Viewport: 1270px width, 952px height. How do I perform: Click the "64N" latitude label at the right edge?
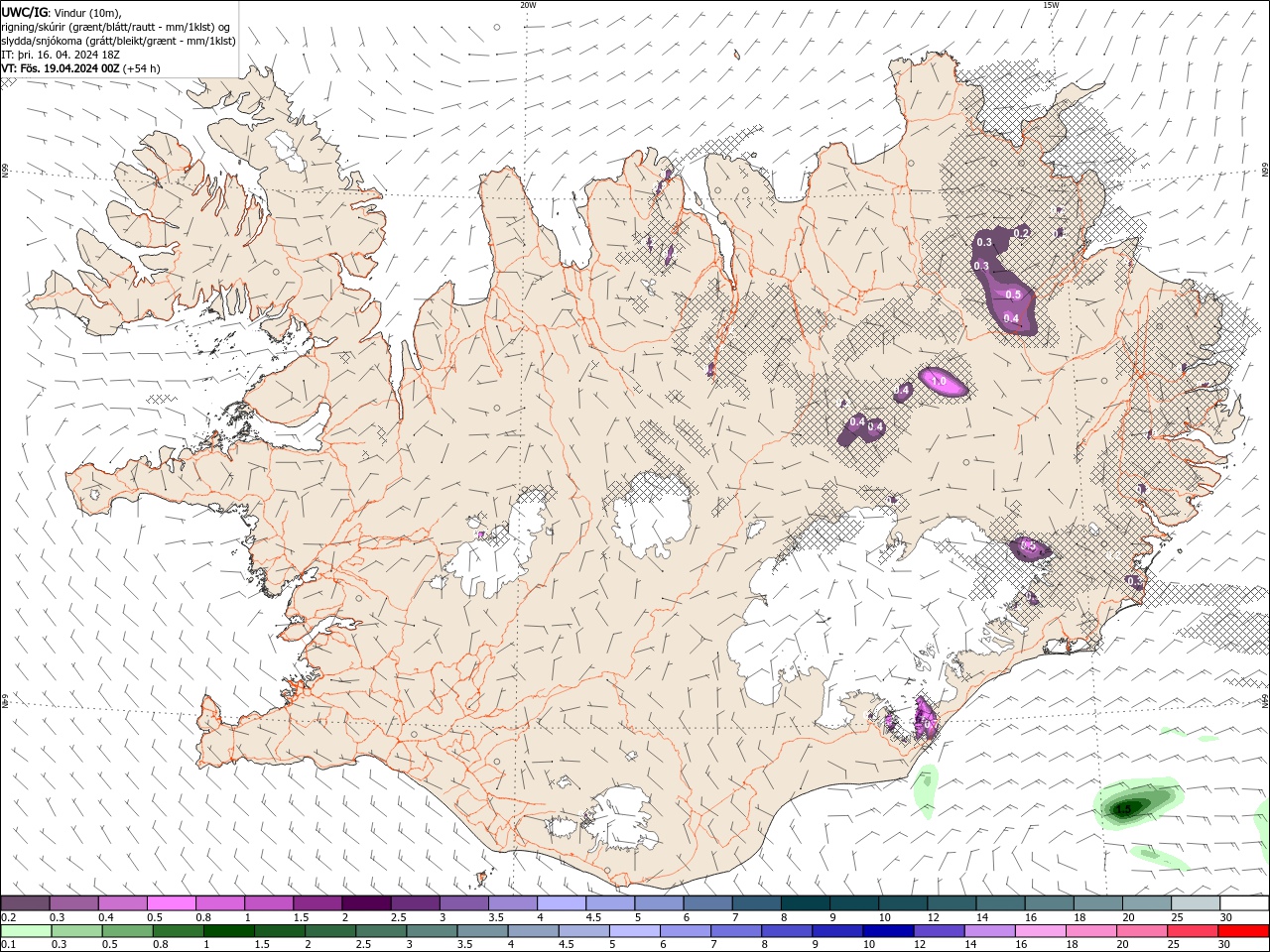[1265, 700]
